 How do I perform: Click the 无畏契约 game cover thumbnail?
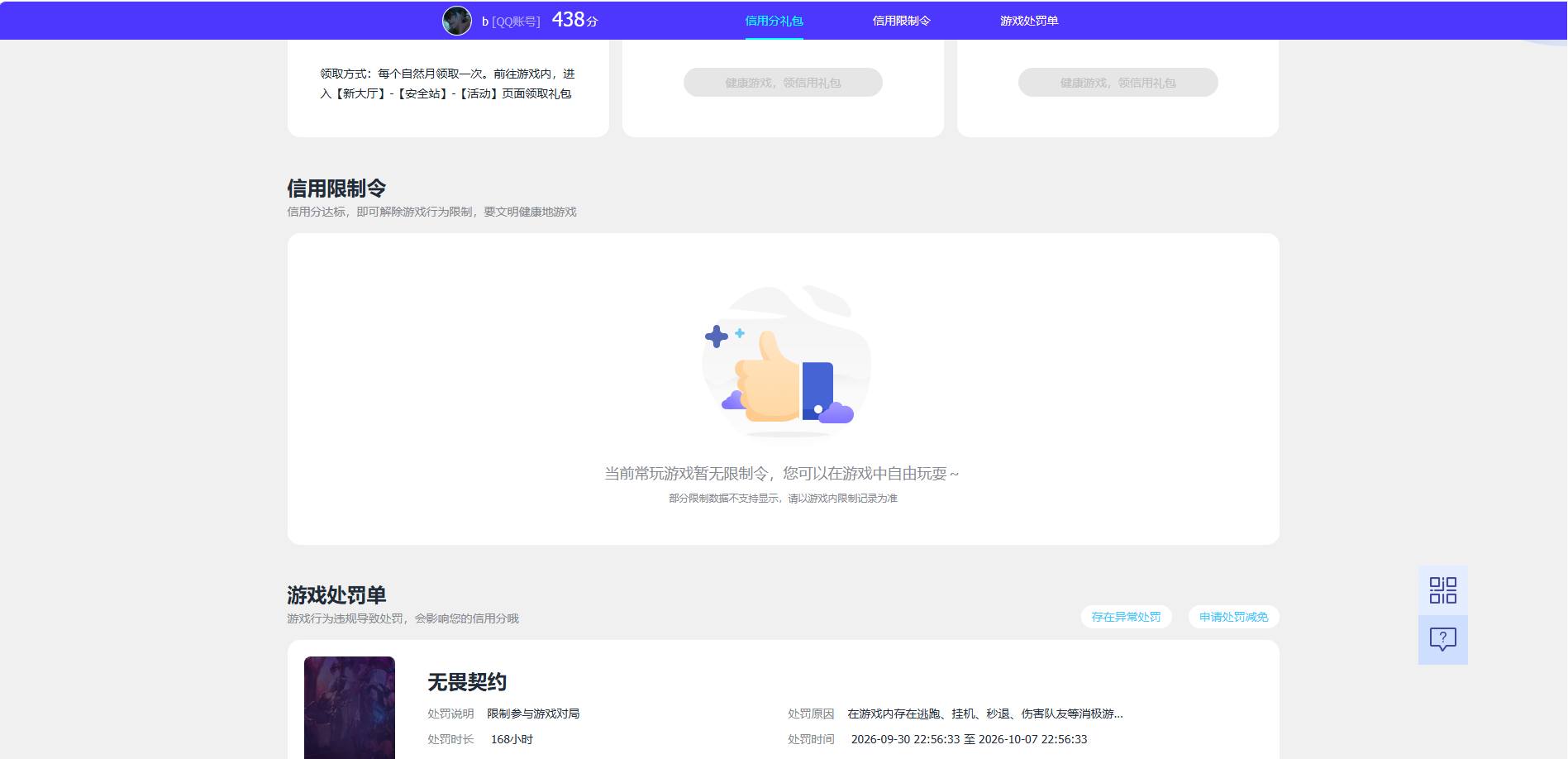click(x=350, y=708)
